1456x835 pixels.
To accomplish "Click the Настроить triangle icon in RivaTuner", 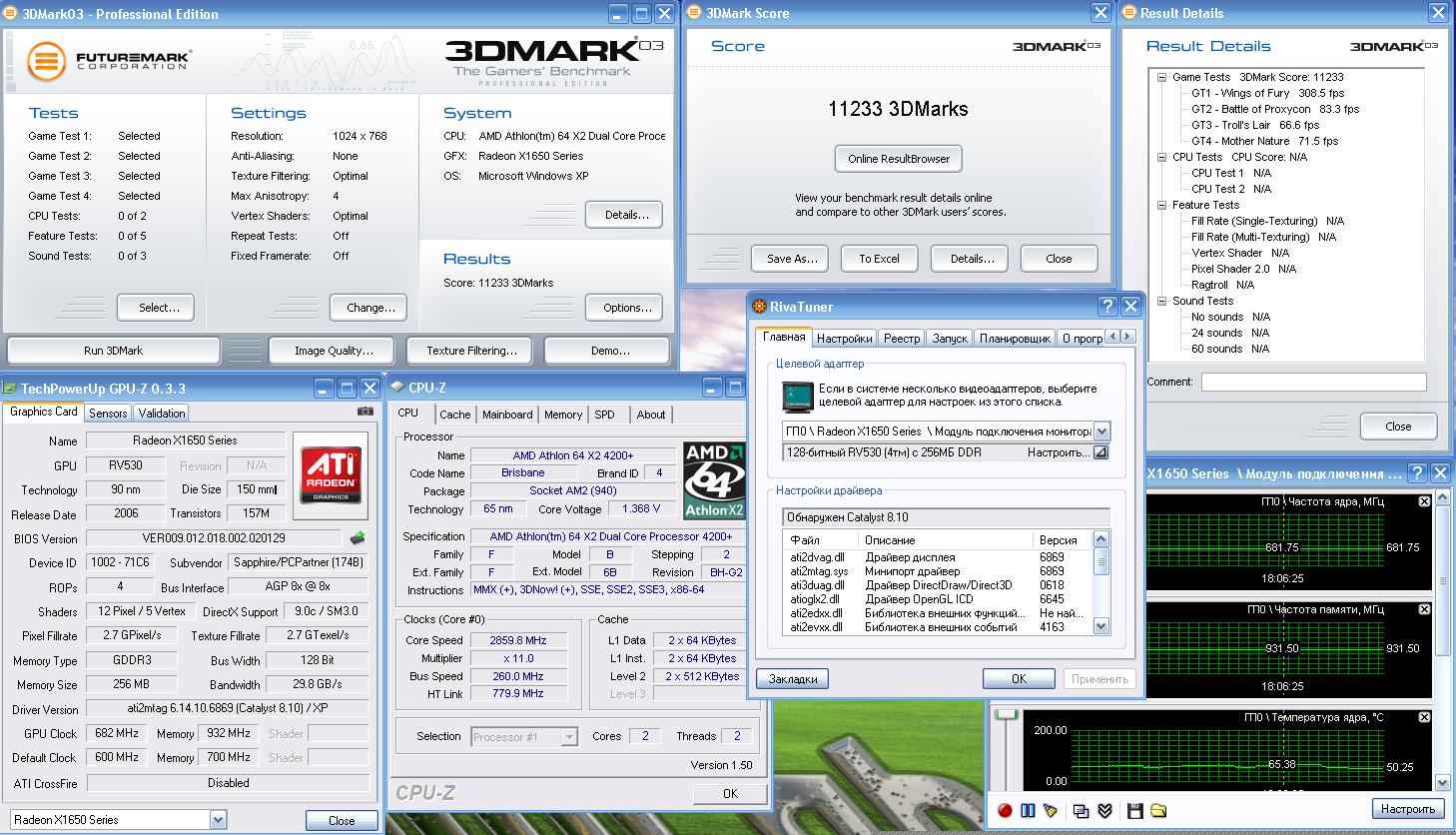I will pyautogui.click(x=1100, y=452).
